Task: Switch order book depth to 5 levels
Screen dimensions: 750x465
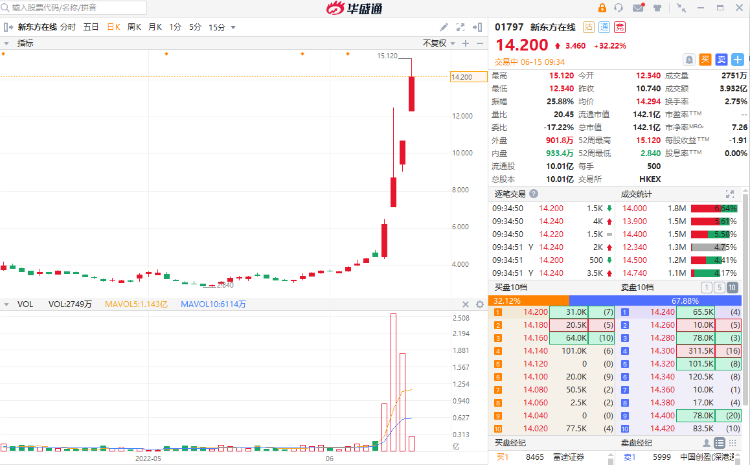Action: click(x=719, y=287)
